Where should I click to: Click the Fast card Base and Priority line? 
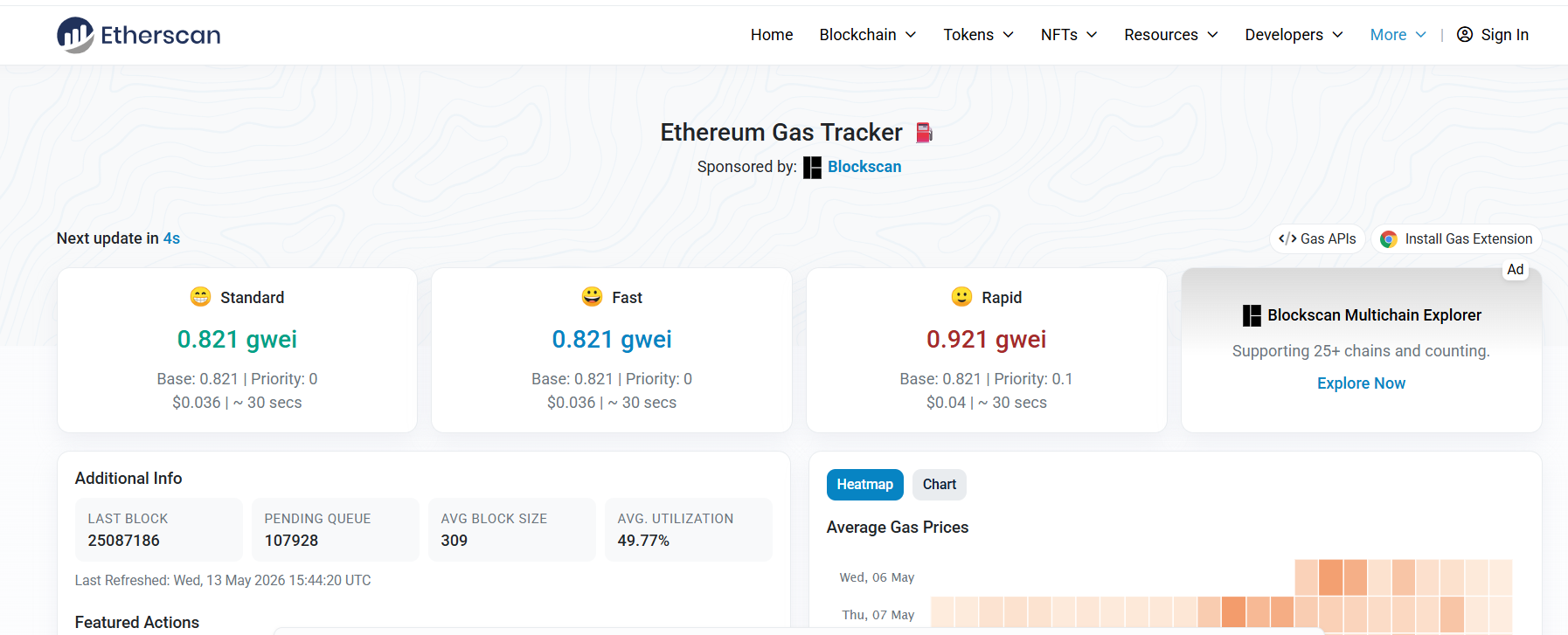click(612, 379)
